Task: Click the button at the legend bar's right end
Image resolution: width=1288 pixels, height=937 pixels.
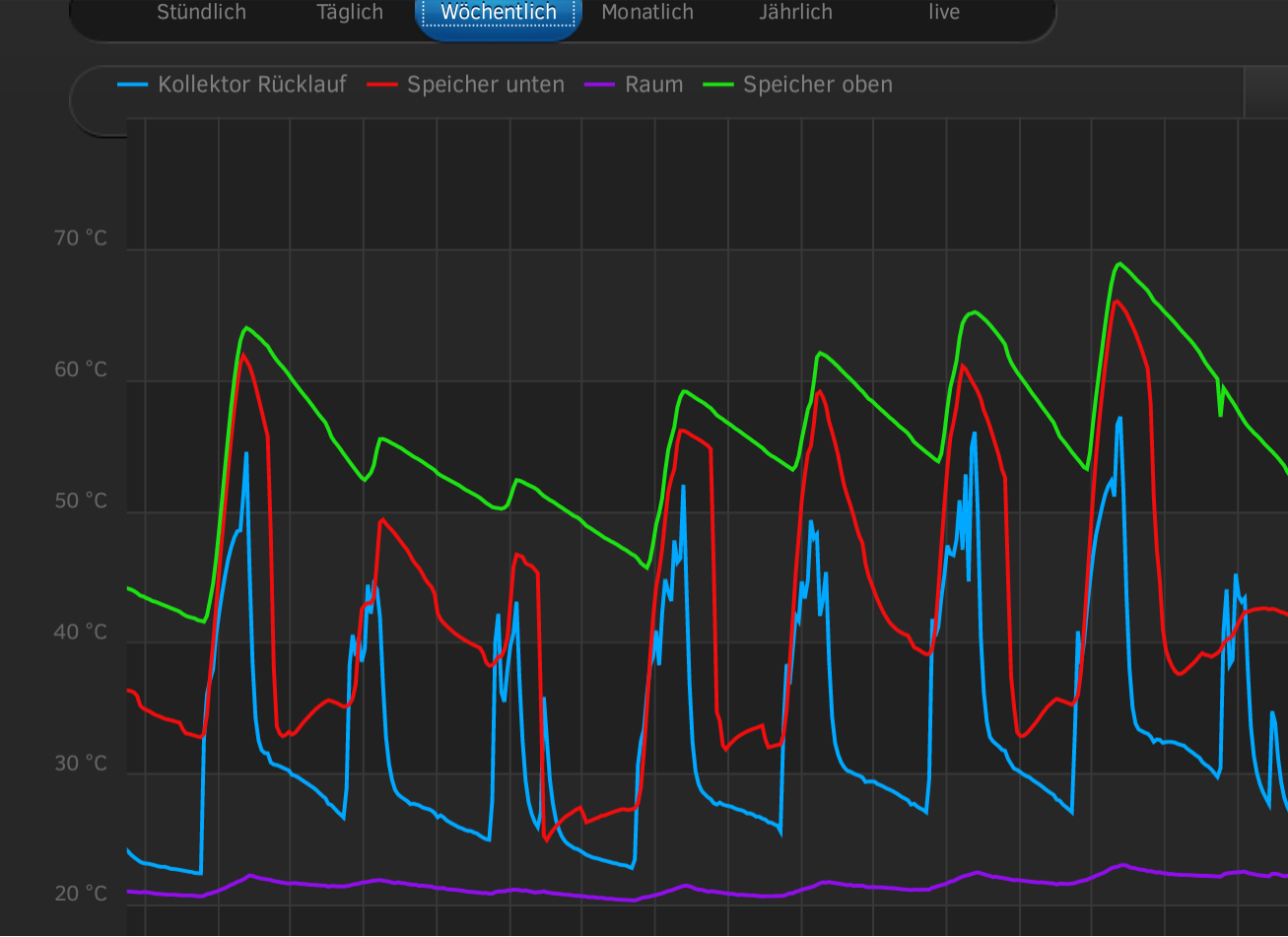Action: pos(1266,94)
